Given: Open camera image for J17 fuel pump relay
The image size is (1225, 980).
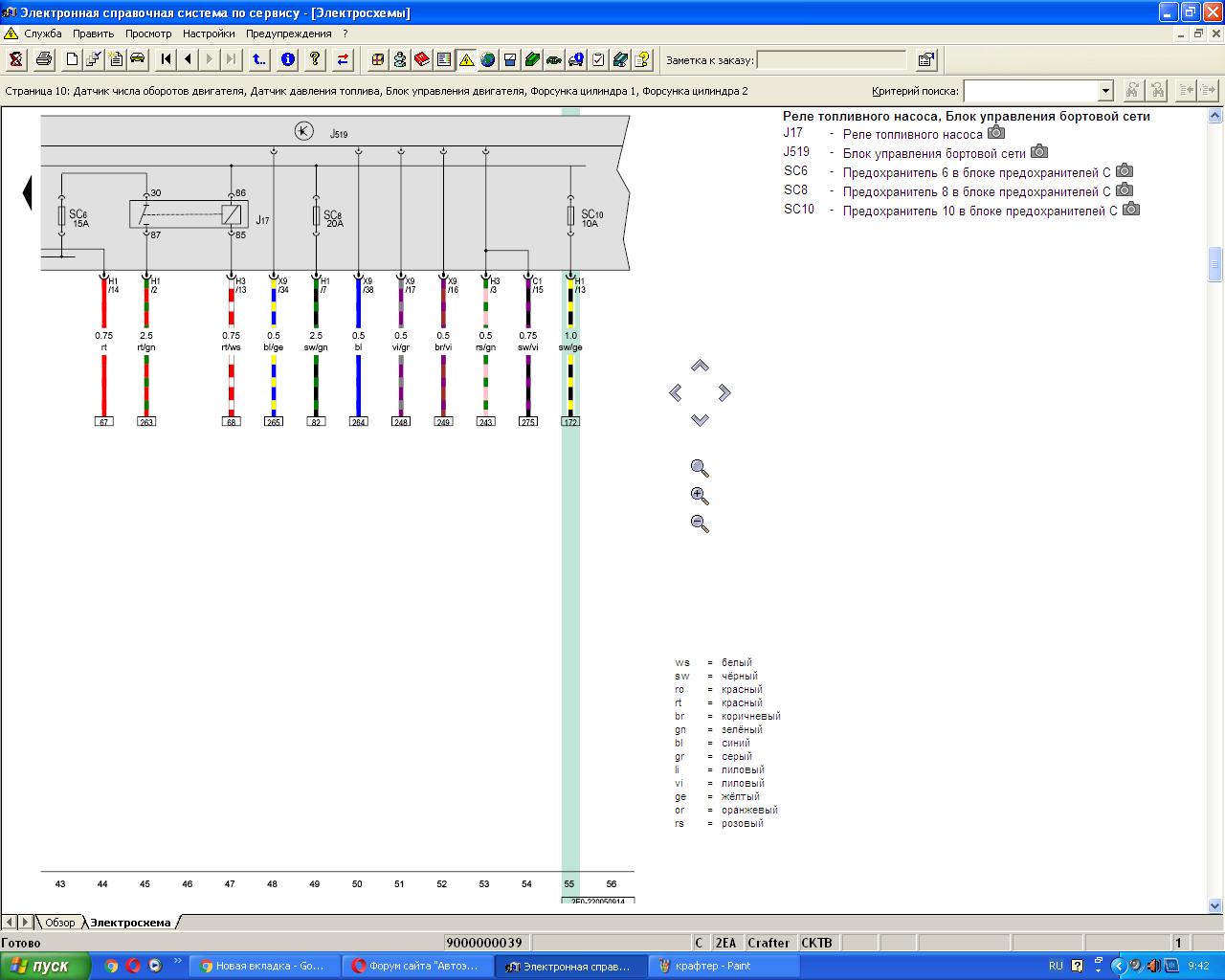Looking at the screenshot, I should (996, 133).
